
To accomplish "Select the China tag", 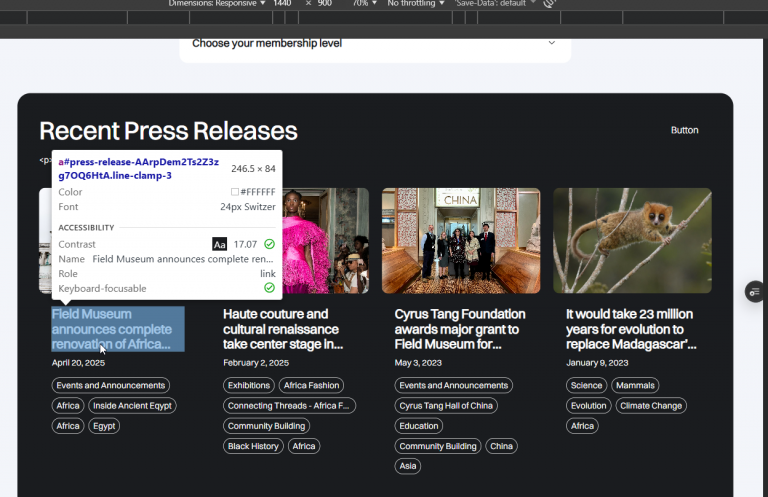I will 502,446.
